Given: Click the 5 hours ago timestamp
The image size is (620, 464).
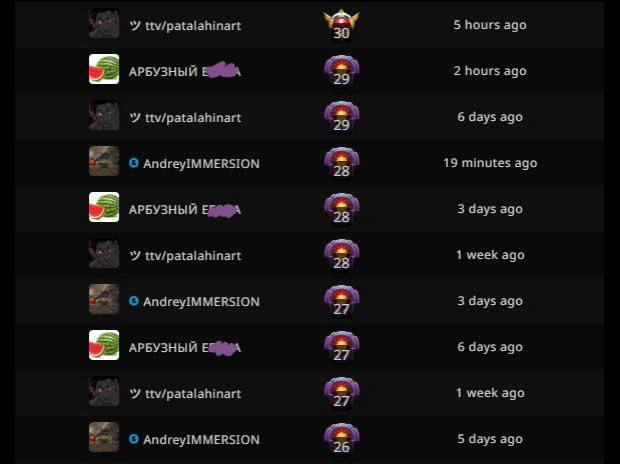Looking at the screenshot, I should click(x=490, y=25).
